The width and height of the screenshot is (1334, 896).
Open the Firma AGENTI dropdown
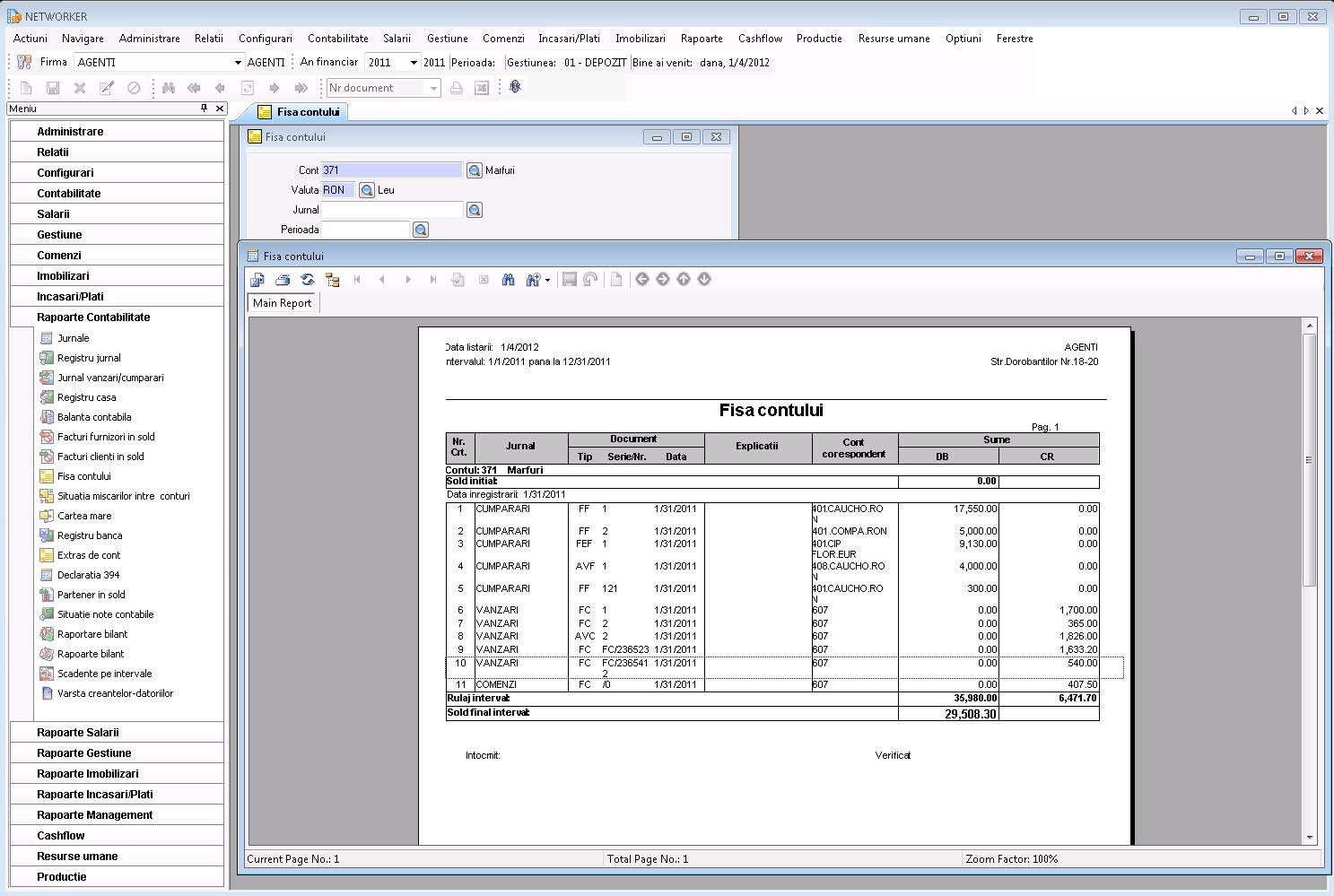click(238, 62)
